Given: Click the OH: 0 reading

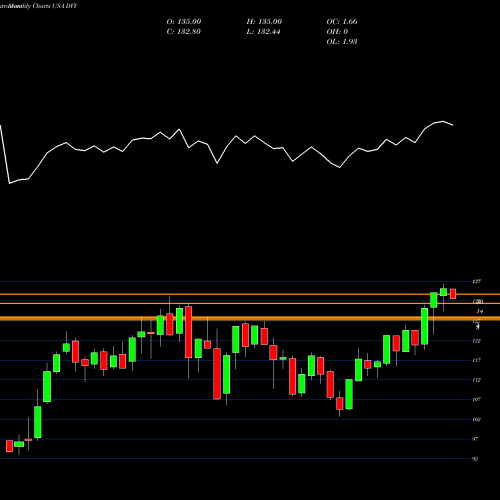Looking at the screenshot, I should click(x=337, y=31).
